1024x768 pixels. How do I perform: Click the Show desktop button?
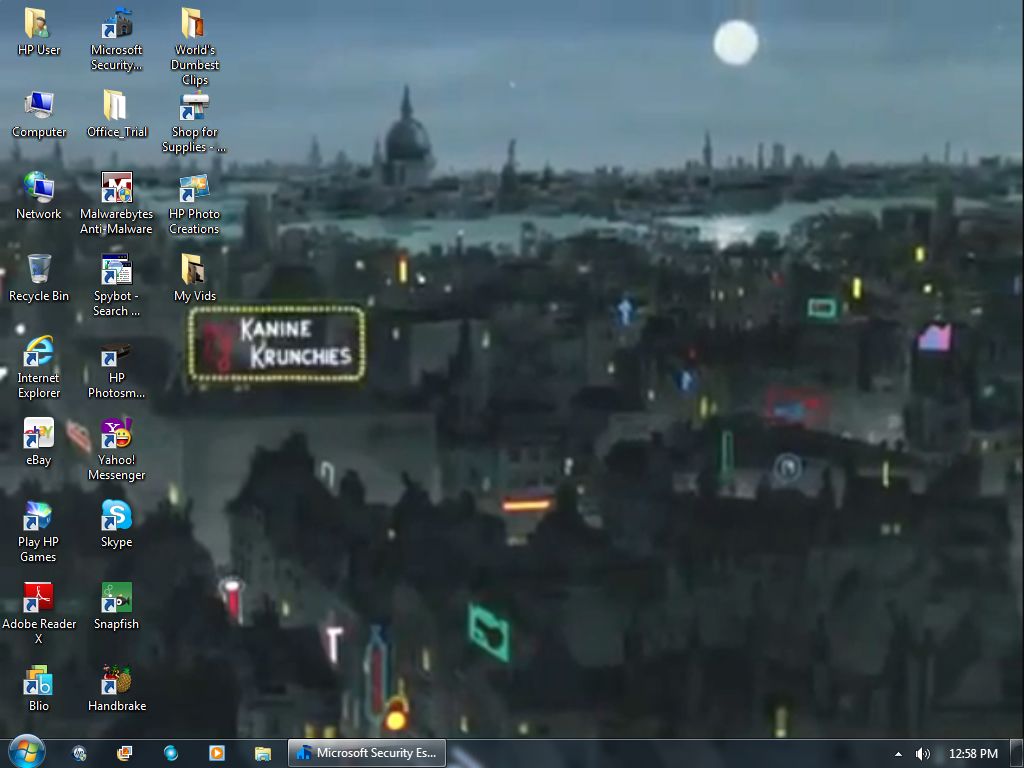(1017, 754)
